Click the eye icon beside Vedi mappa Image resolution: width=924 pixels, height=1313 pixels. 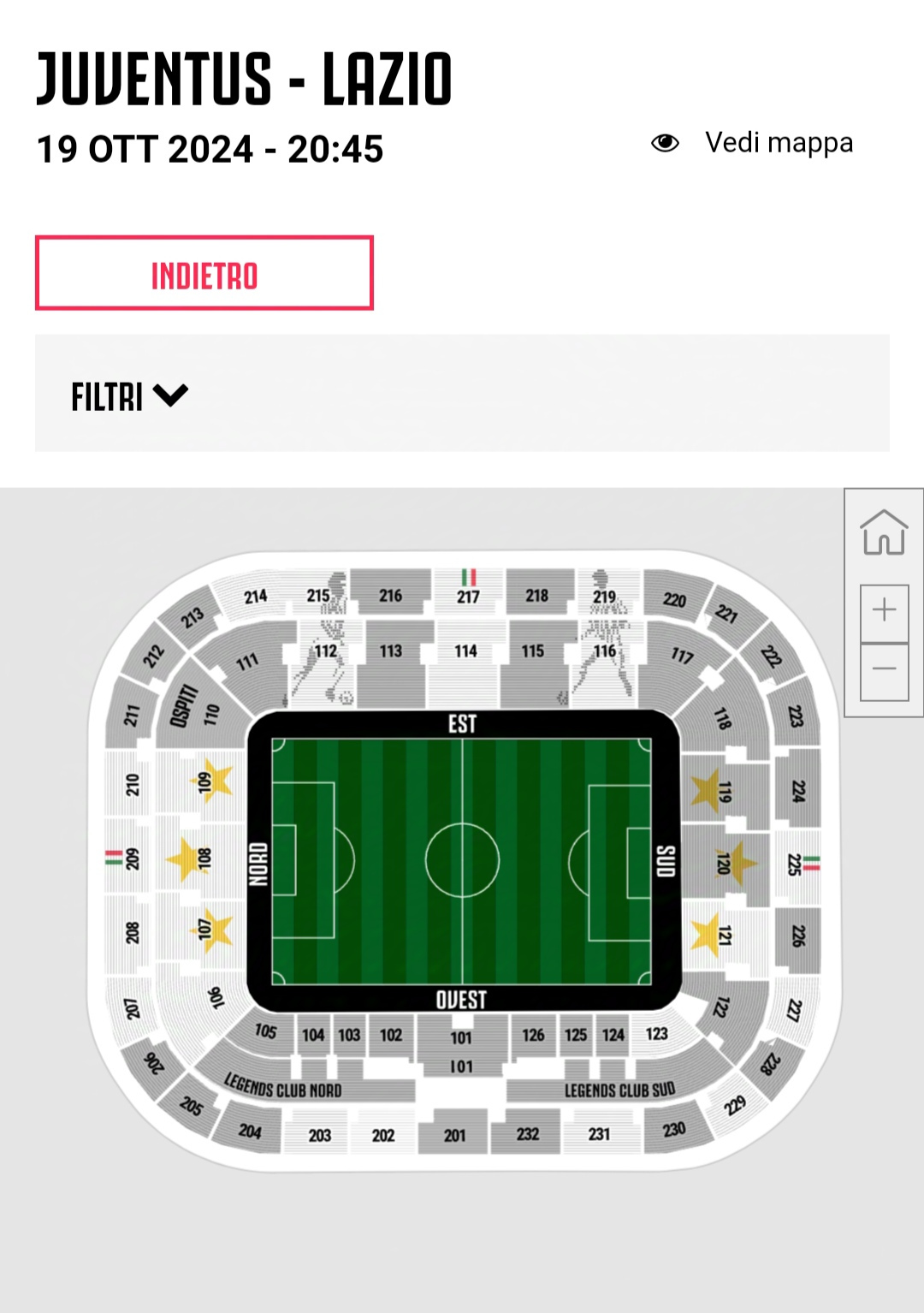click(x=665, y=143)
